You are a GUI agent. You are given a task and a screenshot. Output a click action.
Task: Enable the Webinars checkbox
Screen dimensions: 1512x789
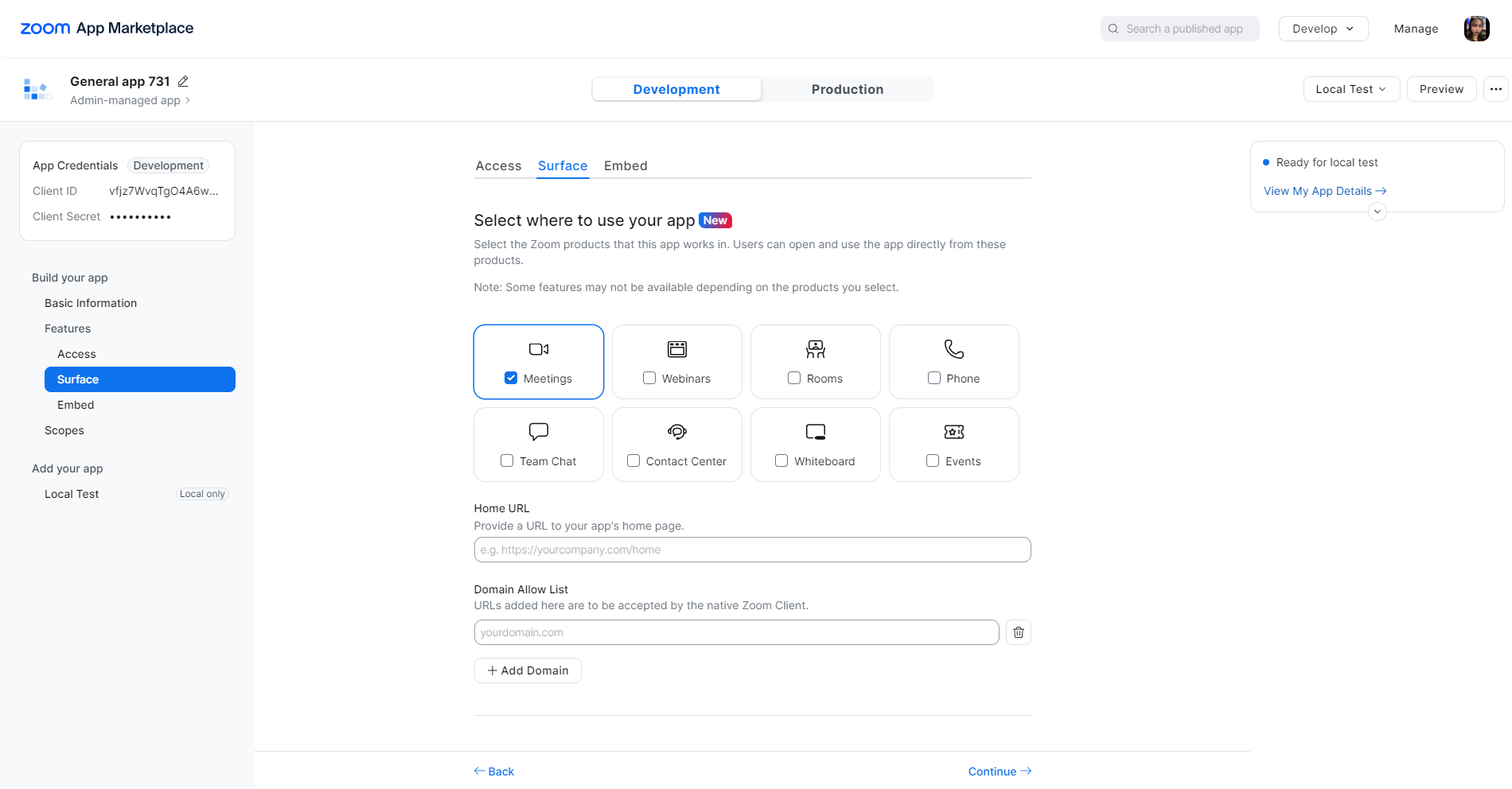[x=649, y=379]
